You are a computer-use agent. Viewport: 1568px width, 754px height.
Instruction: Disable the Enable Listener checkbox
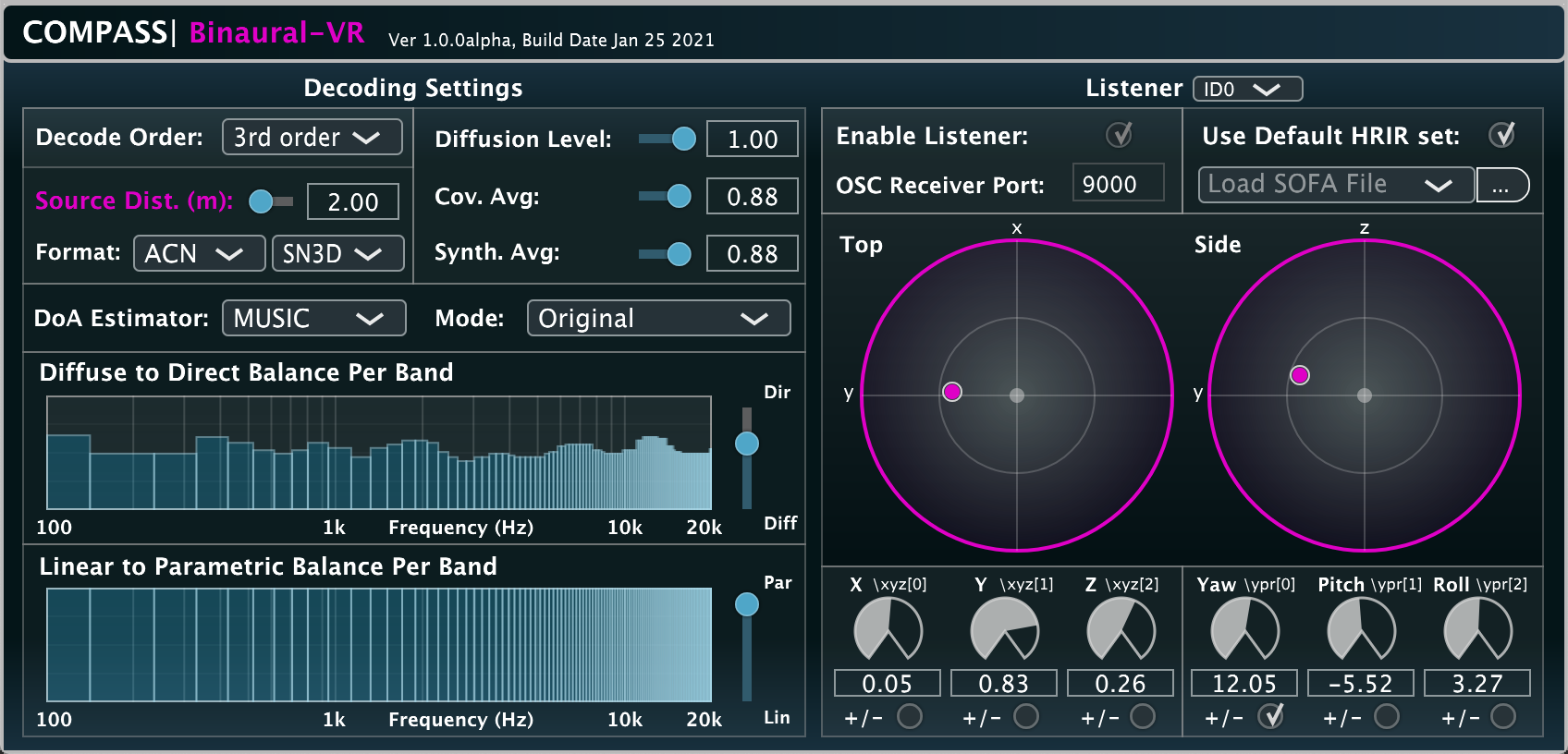click(1119, 136)
